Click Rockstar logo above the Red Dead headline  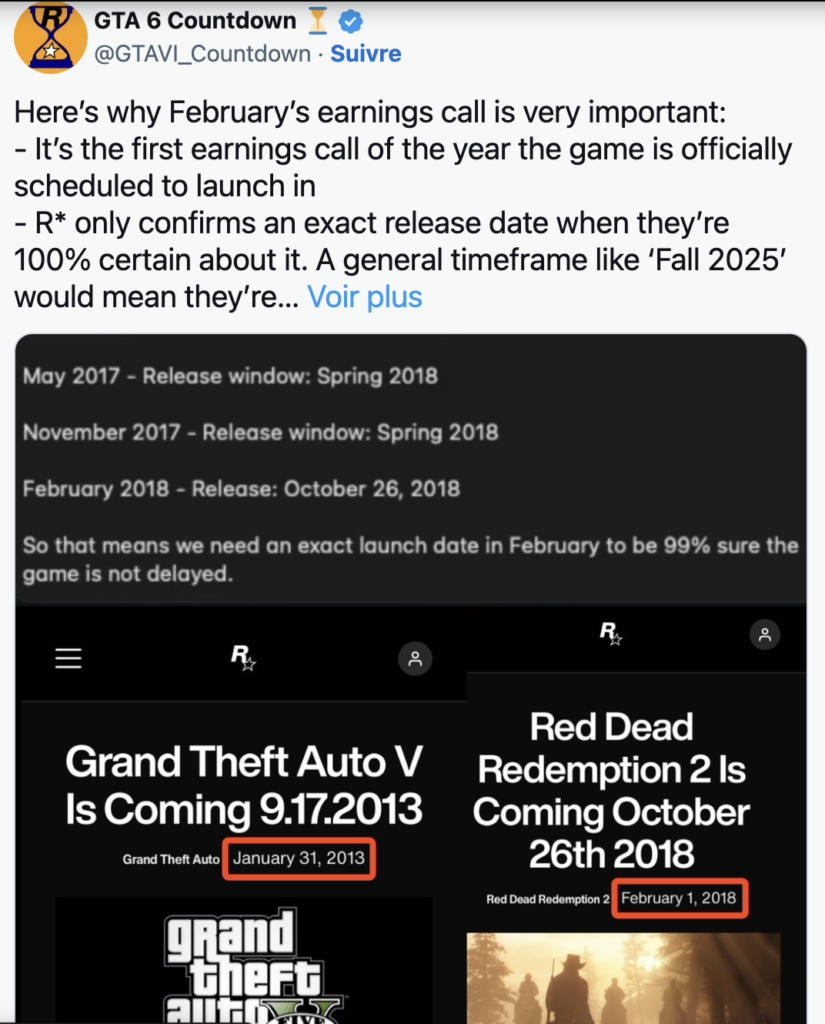(610, 633)
